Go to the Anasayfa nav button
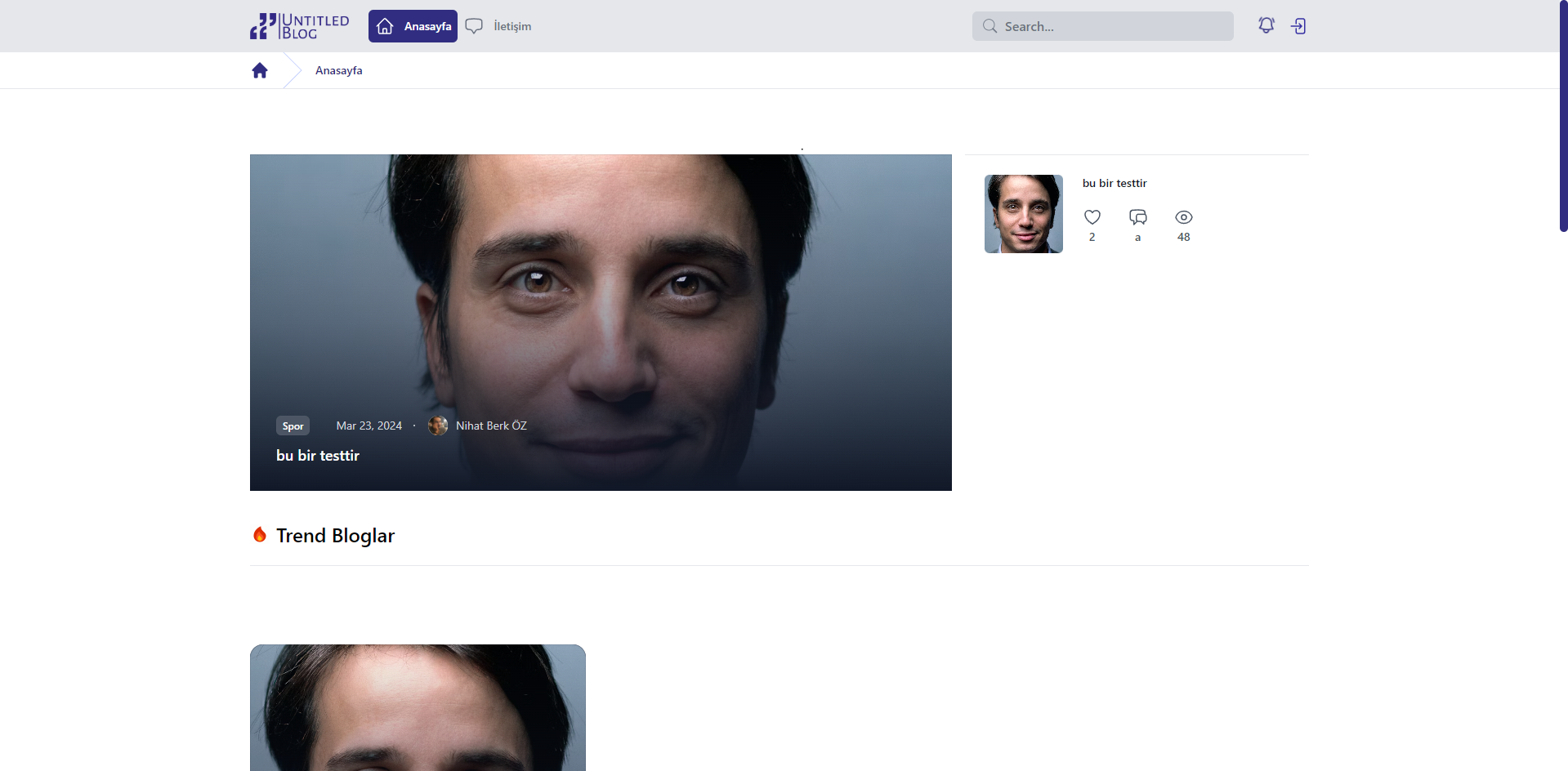The width and height of the screenshot is (1568, 771). tap(413, 26)
